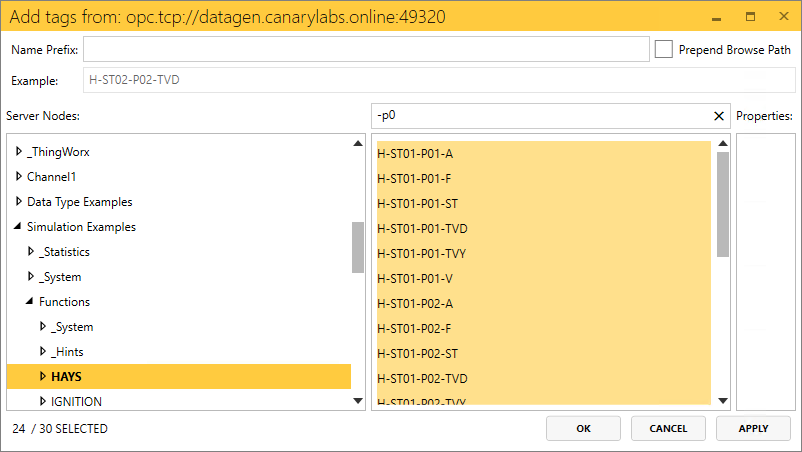802x452 pixels.
Task: Collapse the Simulation Examples node
Action: 19,227
